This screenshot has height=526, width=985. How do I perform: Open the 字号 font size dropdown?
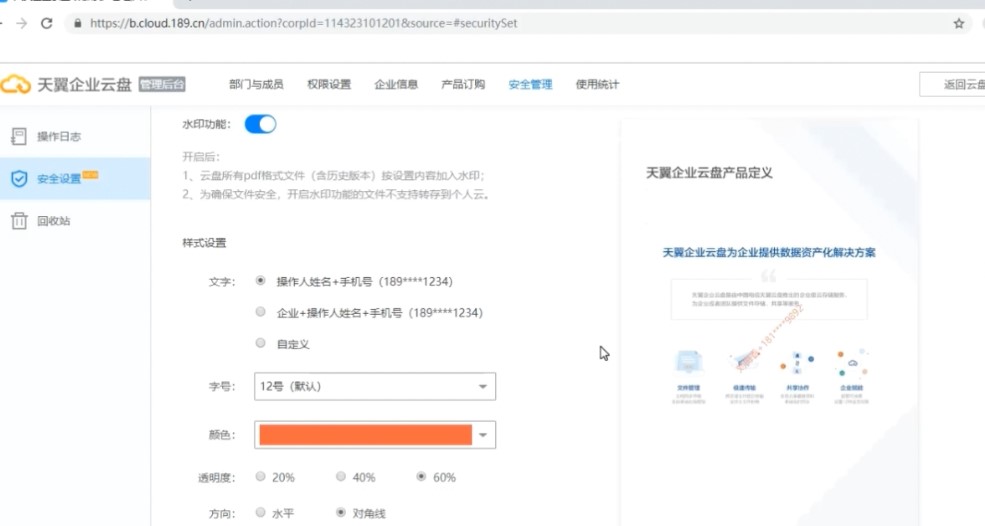tap(375, 386)
